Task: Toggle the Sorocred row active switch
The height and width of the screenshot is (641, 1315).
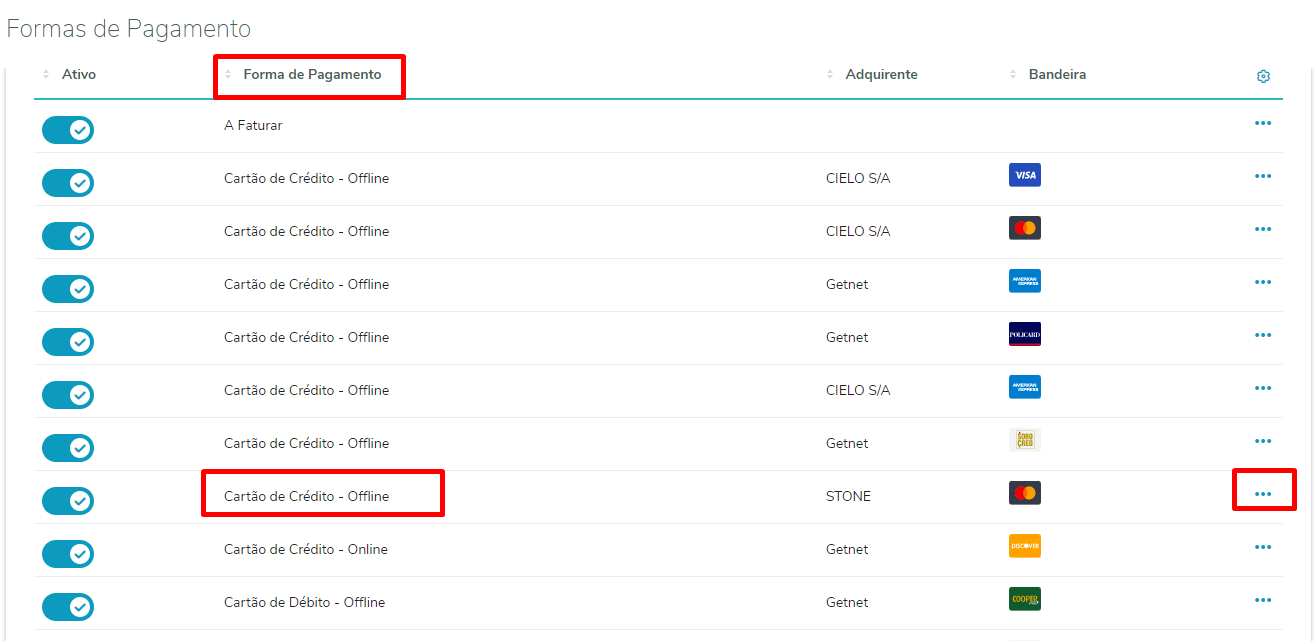Action: click(68, 448)
